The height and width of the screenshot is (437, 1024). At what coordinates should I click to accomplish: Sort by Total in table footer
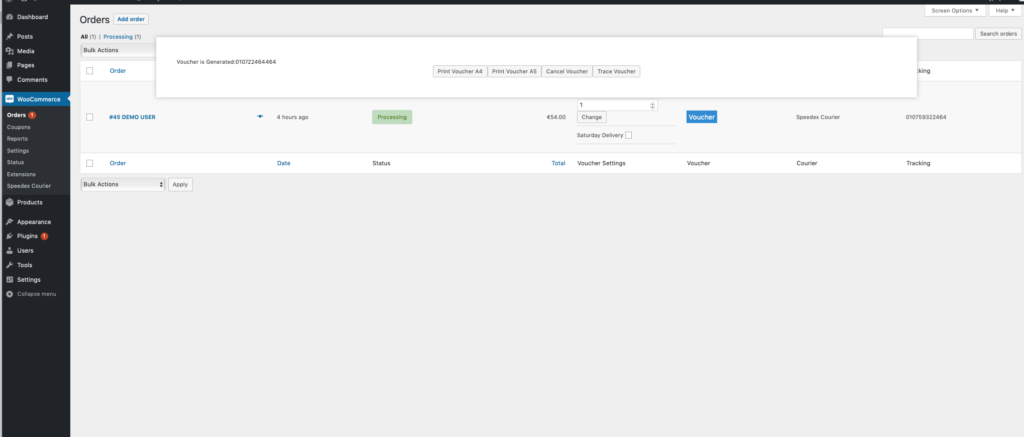[558, 163]
